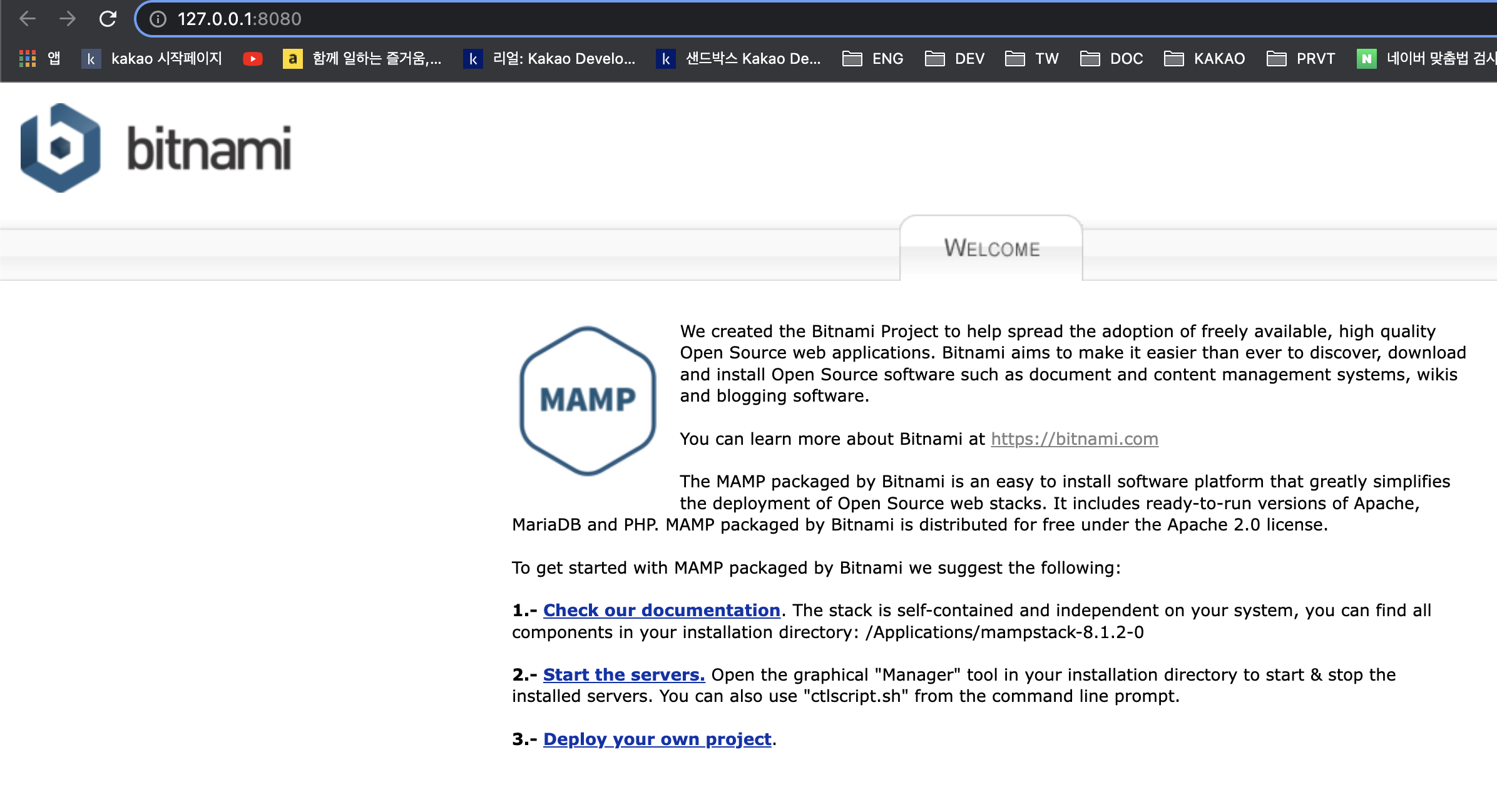The width and height of the screenshot is (1497, 812).
Task: Open Check our documentation link
Action: click(662, 611)
